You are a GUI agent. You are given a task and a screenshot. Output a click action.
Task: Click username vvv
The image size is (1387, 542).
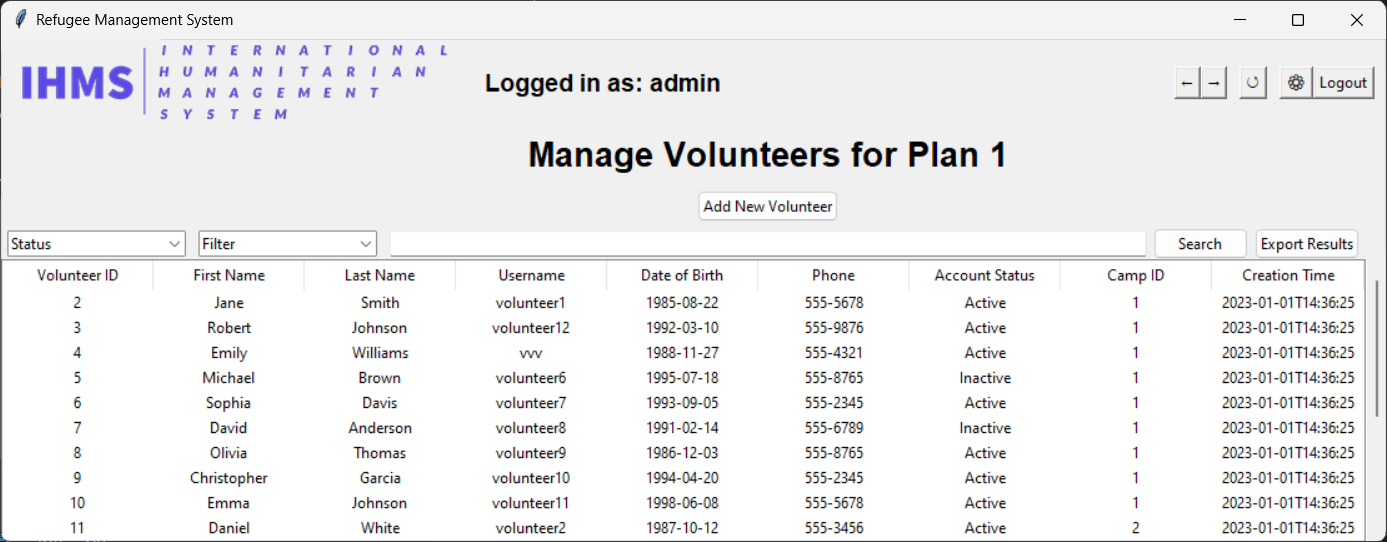pos(531,353)
